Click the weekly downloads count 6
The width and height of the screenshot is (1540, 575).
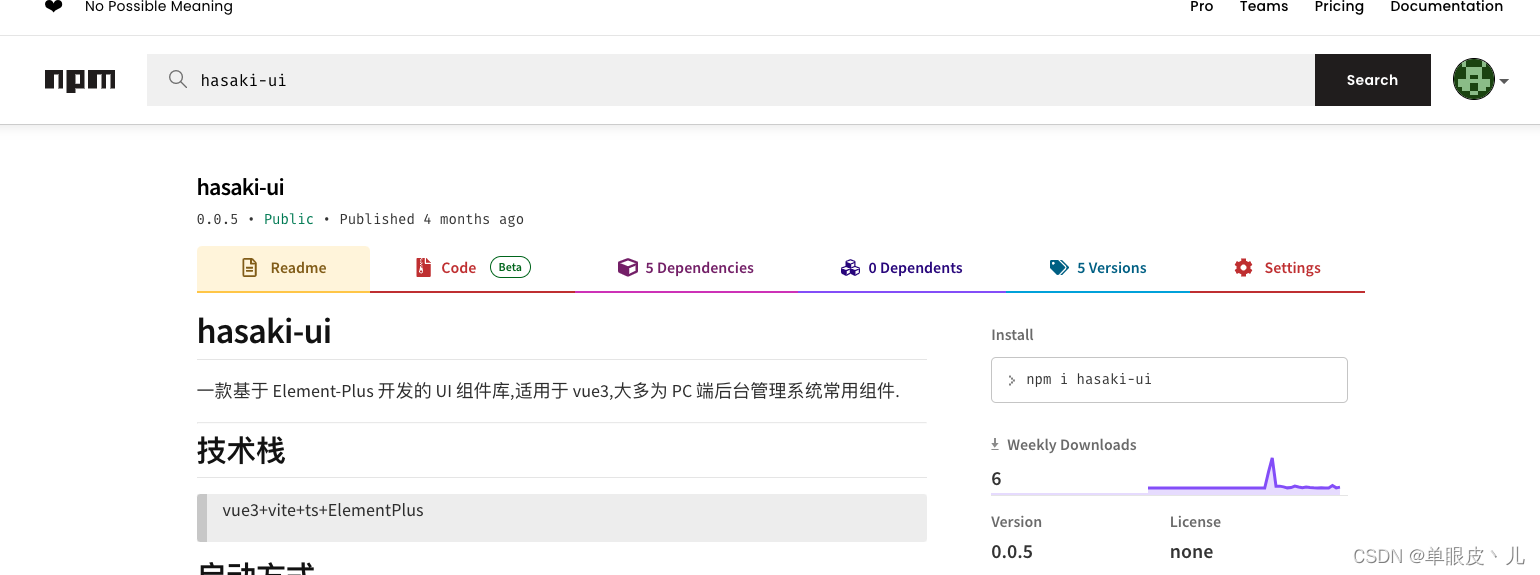tap(996, 479)
